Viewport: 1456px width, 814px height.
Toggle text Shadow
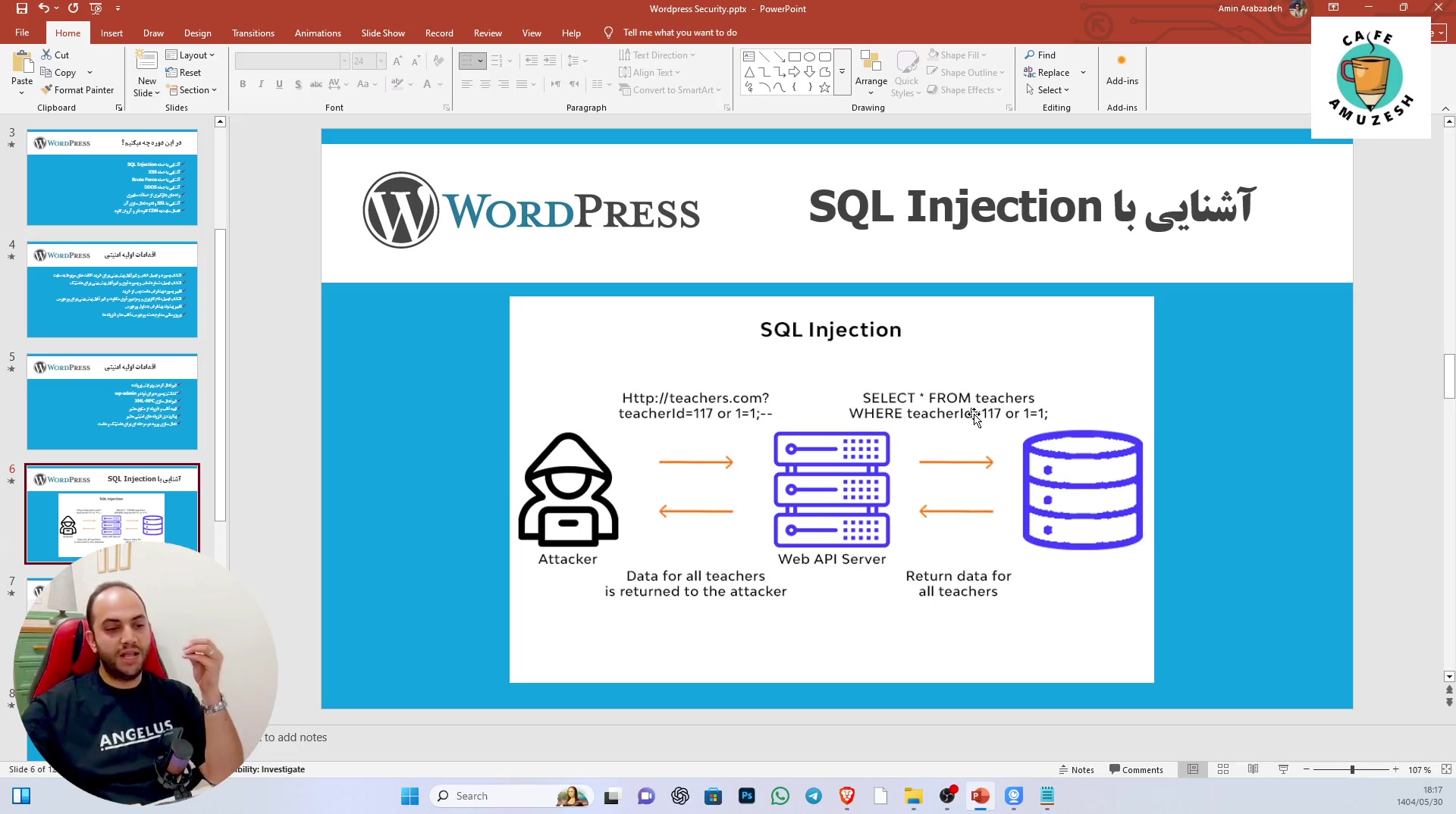[x=298, y=84]
